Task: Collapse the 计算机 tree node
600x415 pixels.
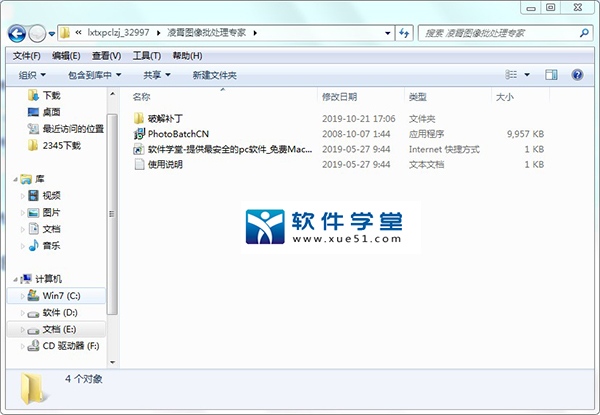Action: click(13, 278)
